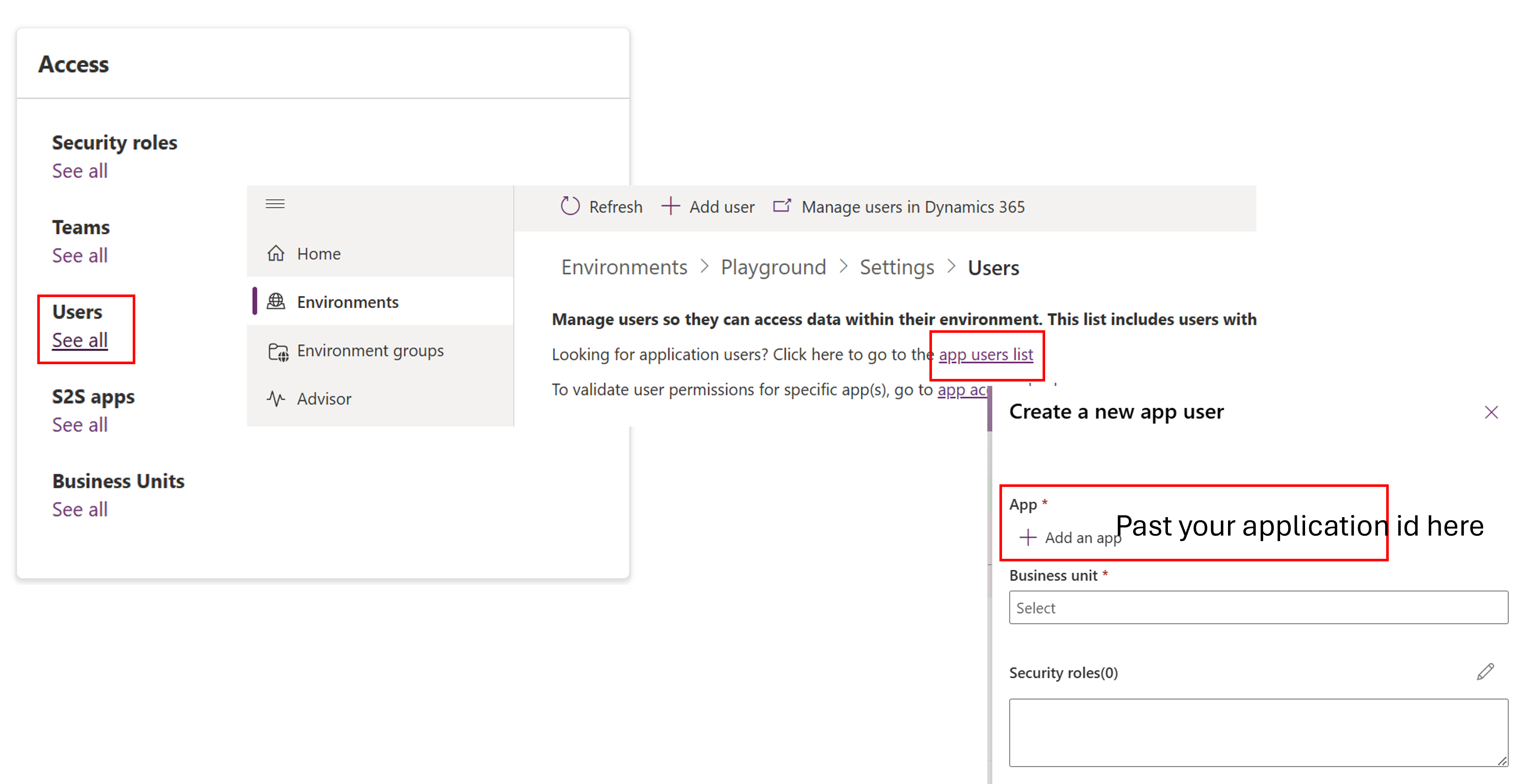Screen dimensions: 1520x784
Task: See all S2S apps
Action: pyautogui.click(x=80, y=424)
